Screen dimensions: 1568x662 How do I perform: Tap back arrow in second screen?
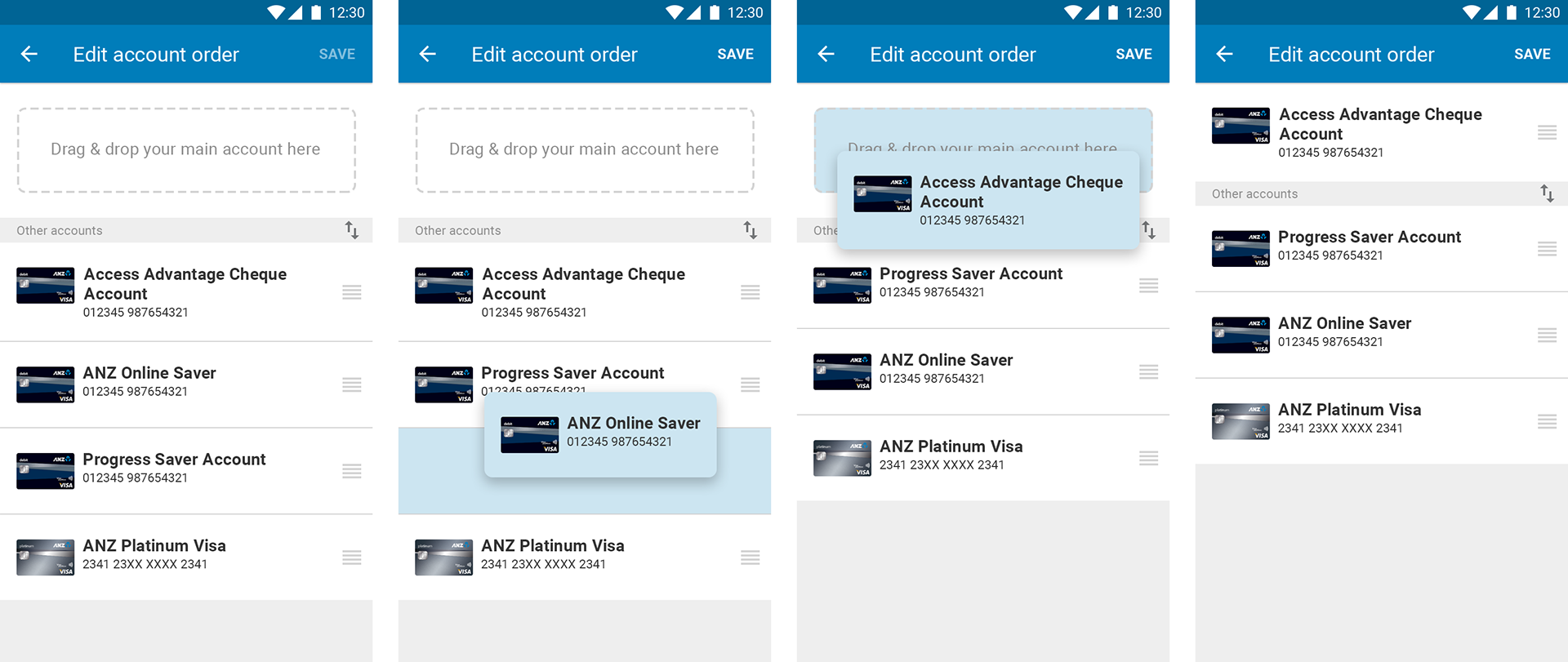coord(428,54)
